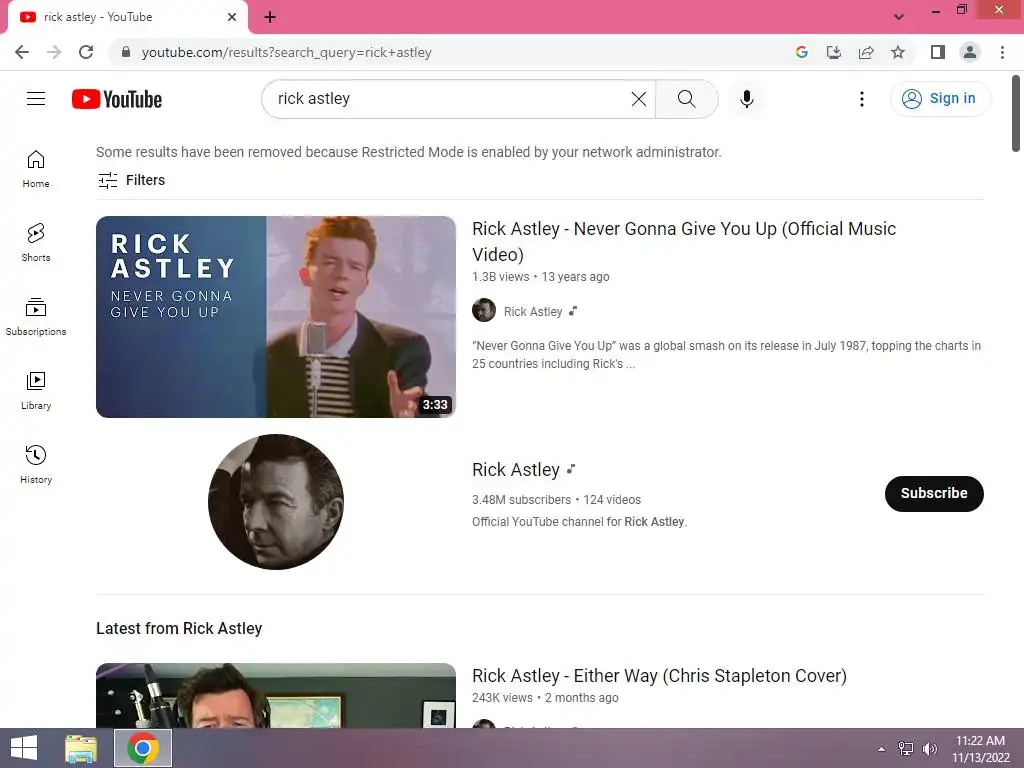Expand the tab search chevron
This screenshot has height=768, width=1024.
point(899,17)
